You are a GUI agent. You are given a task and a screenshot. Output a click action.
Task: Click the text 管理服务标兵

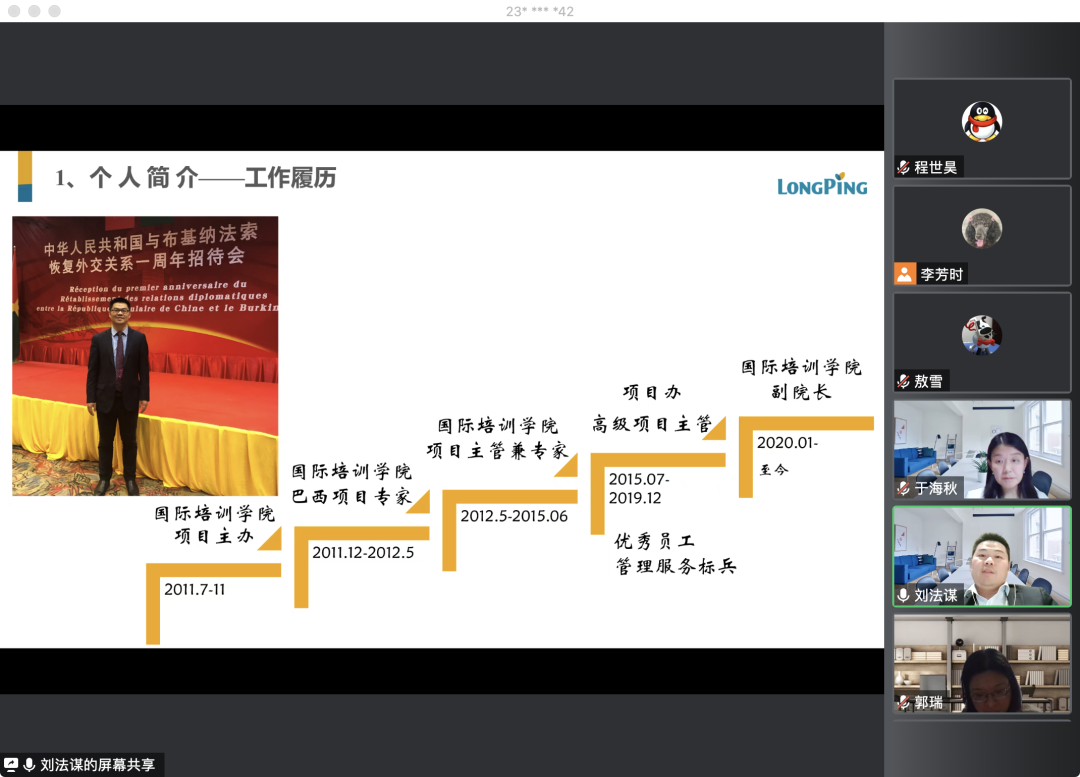(676, 566)
